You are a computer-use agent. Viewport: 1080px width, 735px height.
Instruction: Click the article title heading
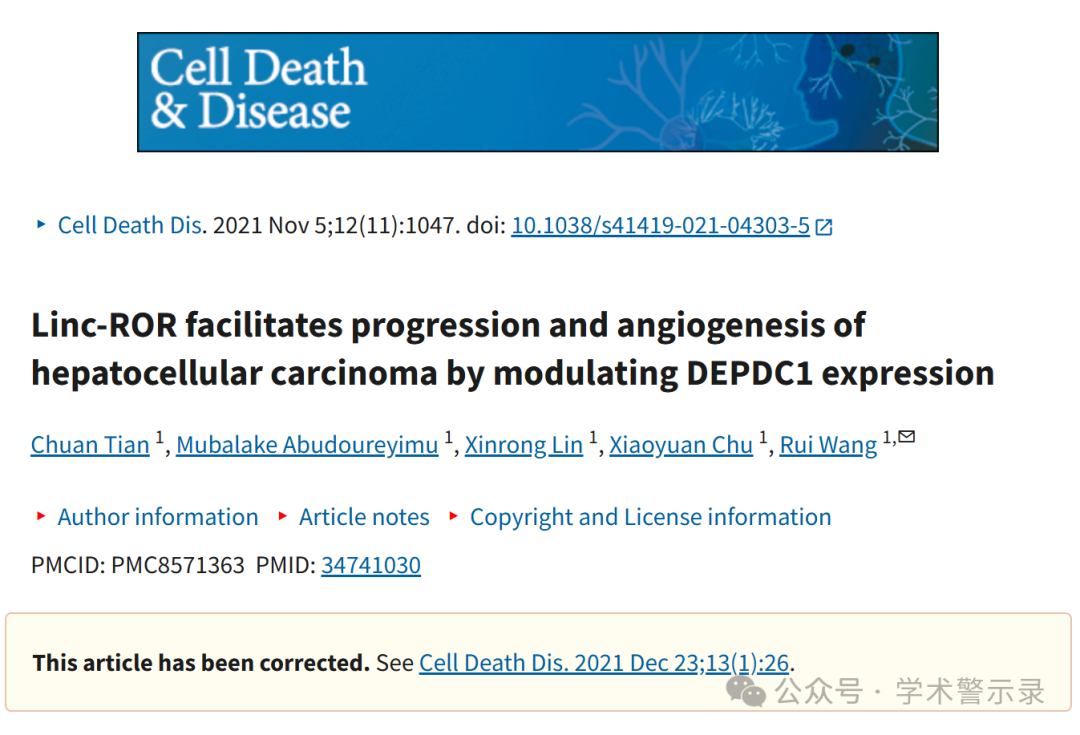pyautogui.click(x=513, y=349)
